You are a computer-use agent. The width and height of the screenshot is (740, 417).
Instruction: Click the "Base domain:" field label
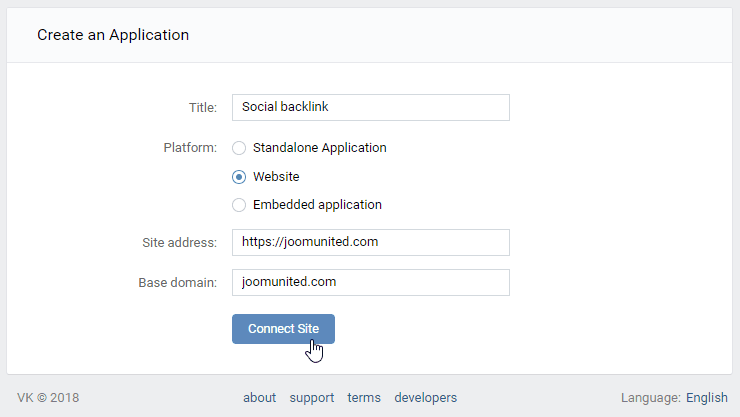click(x=177, y=282)
